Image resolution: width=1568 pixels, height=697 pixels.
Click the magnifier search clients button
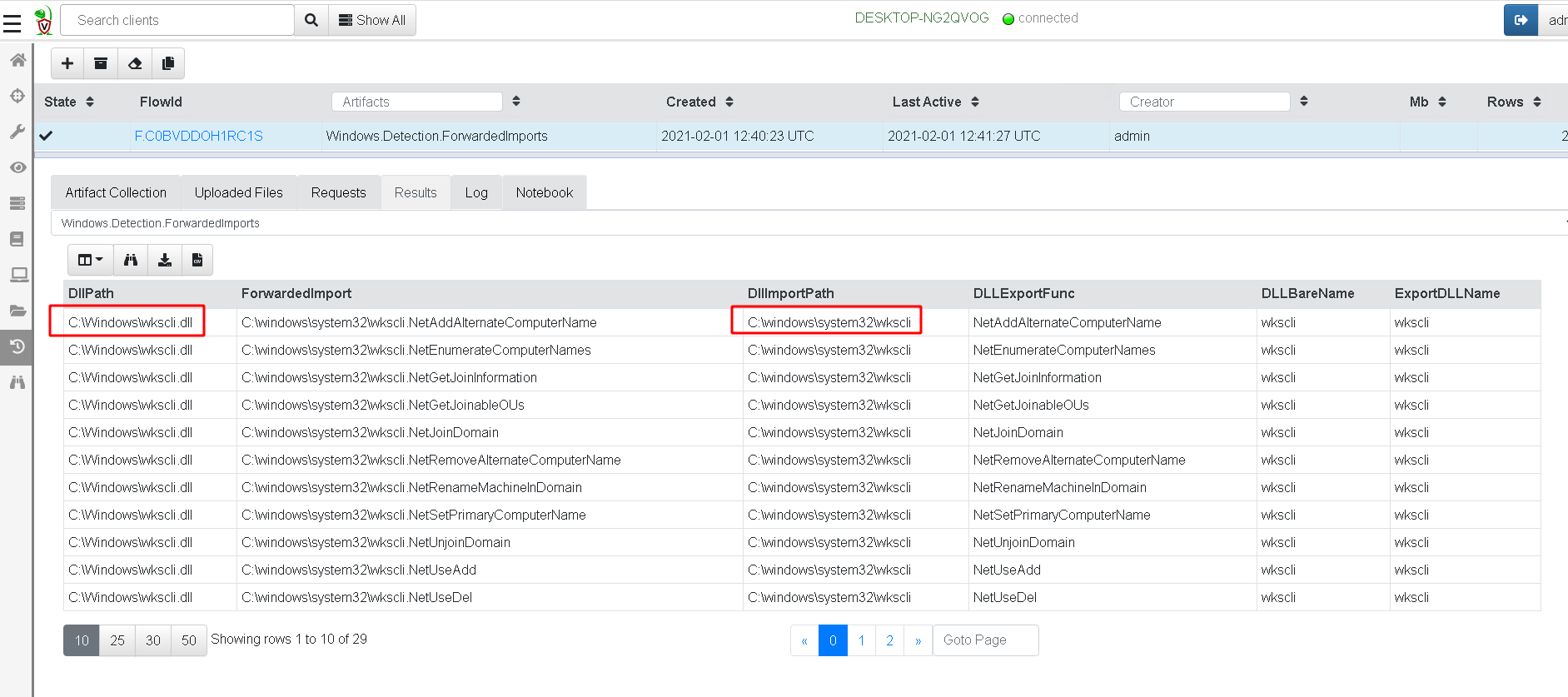point(311,20)
